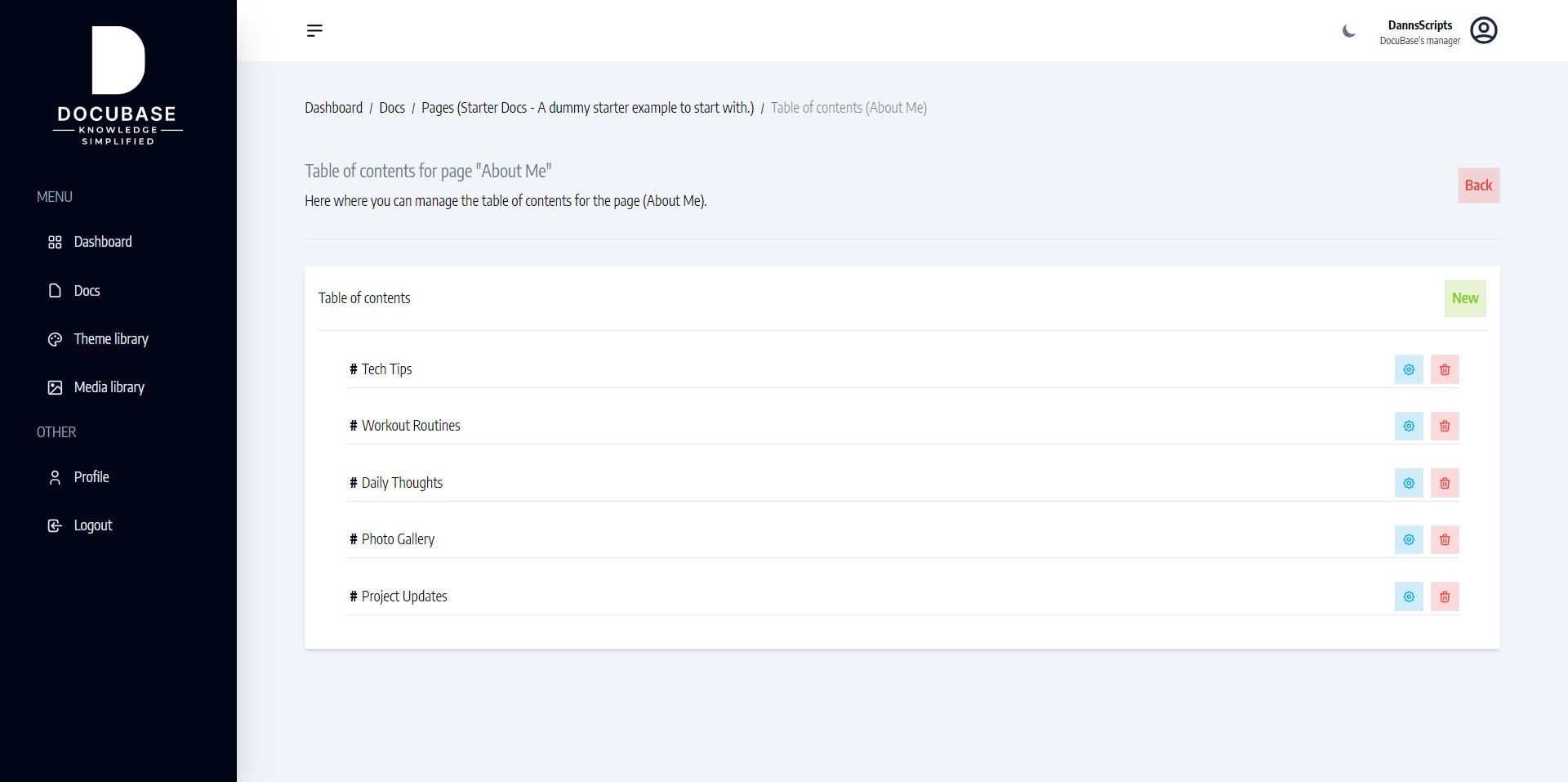Screen dimensions: 1568x782
Task: Collapse the sidebar with hamburger icon
Action: [x=314, y=31]
